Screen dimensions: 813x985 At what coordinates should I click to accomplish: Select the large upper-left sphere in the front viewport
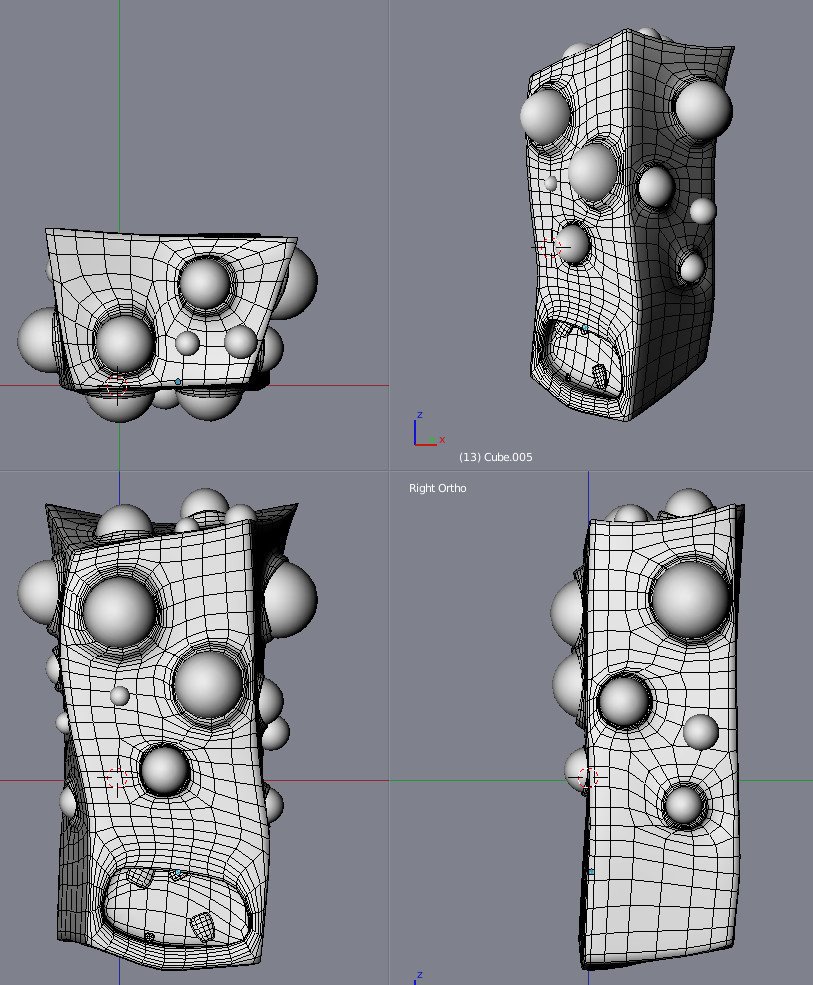[121, 609]
